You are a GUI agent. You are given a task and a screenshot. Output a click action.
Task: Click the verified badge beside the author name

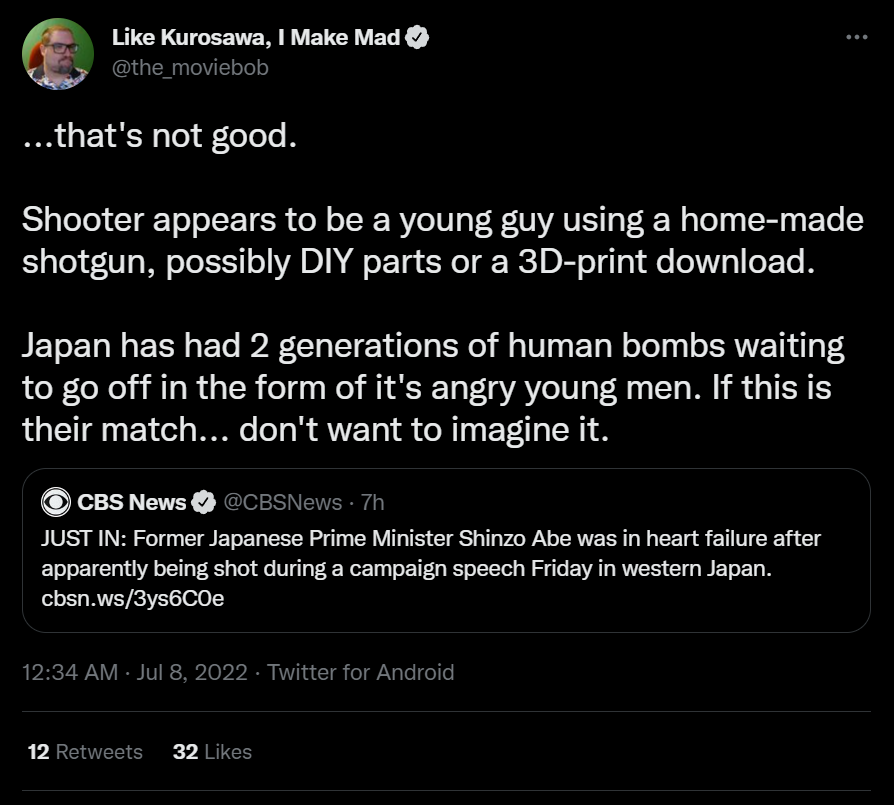coord(418,39)
